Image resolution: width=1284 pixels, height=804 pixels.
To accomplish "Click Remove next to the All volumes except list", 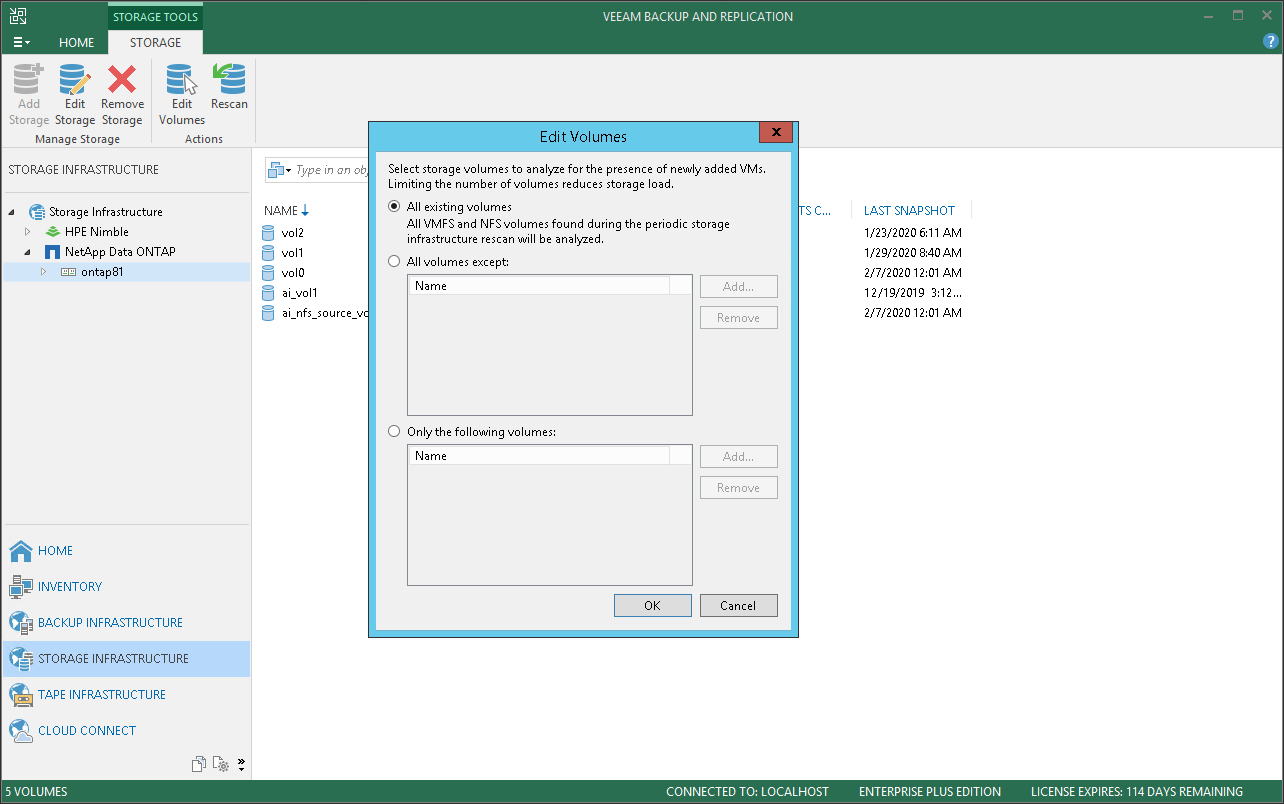I will [738, 318].
